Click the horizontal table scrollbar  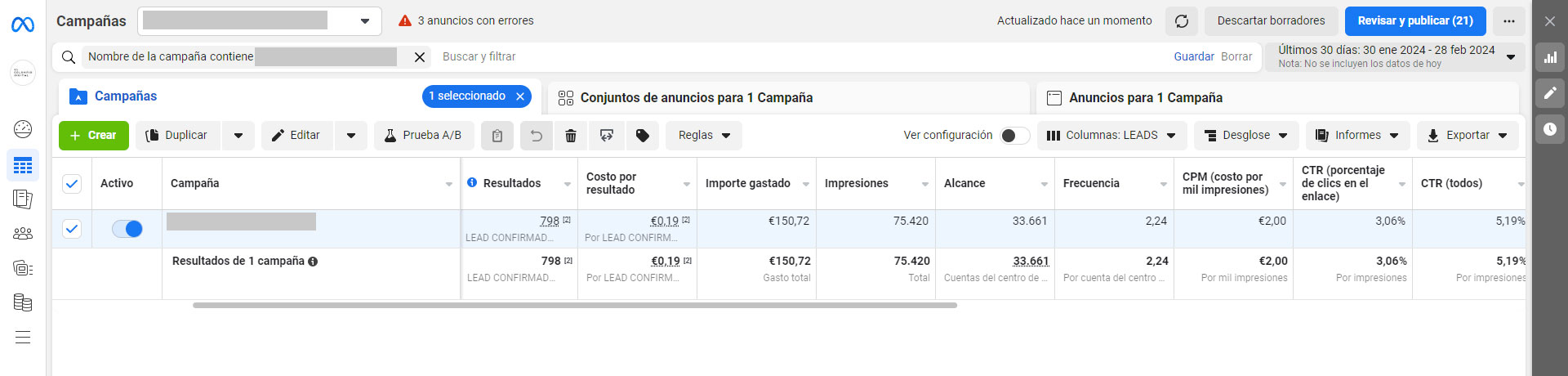pos(575,306)
